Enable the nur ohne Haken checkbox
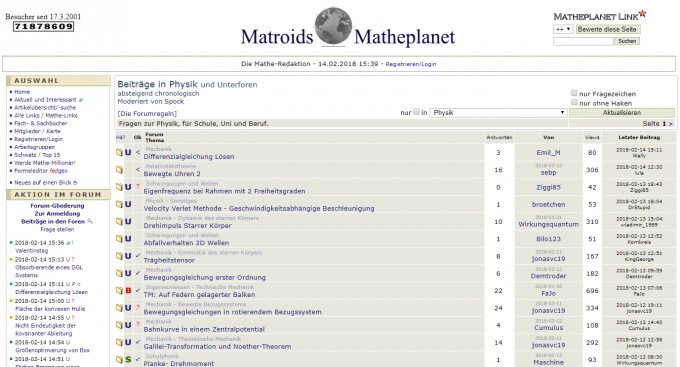 click(574, 102)
